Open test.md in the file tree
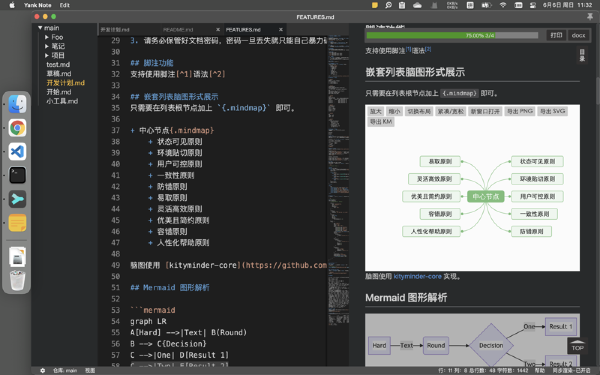The height and width of the screenshot is (375, 600). click(x=58, y=65)
